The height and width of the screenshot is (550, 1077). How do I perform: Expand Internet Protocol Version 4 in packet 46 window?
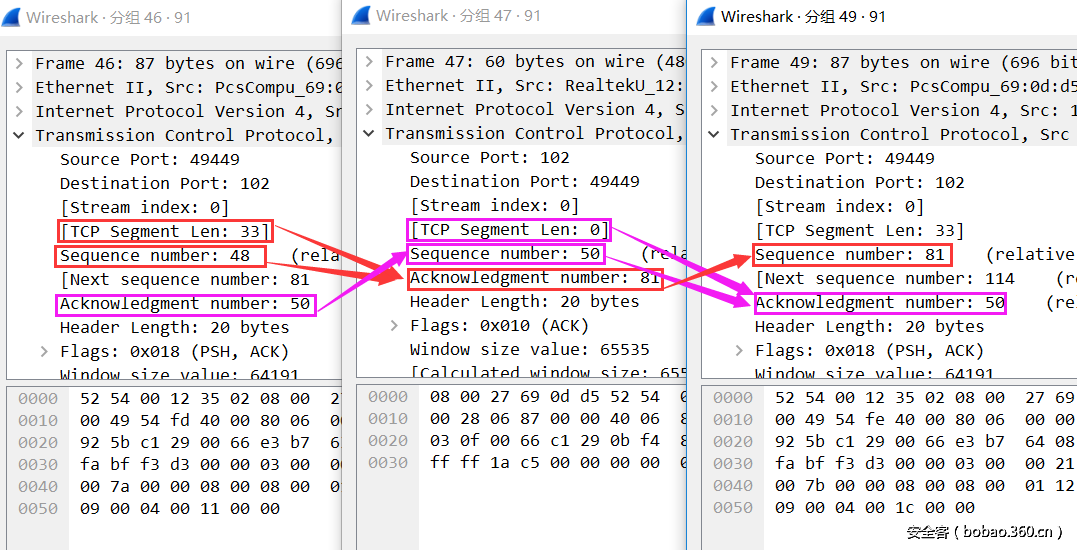19,112
